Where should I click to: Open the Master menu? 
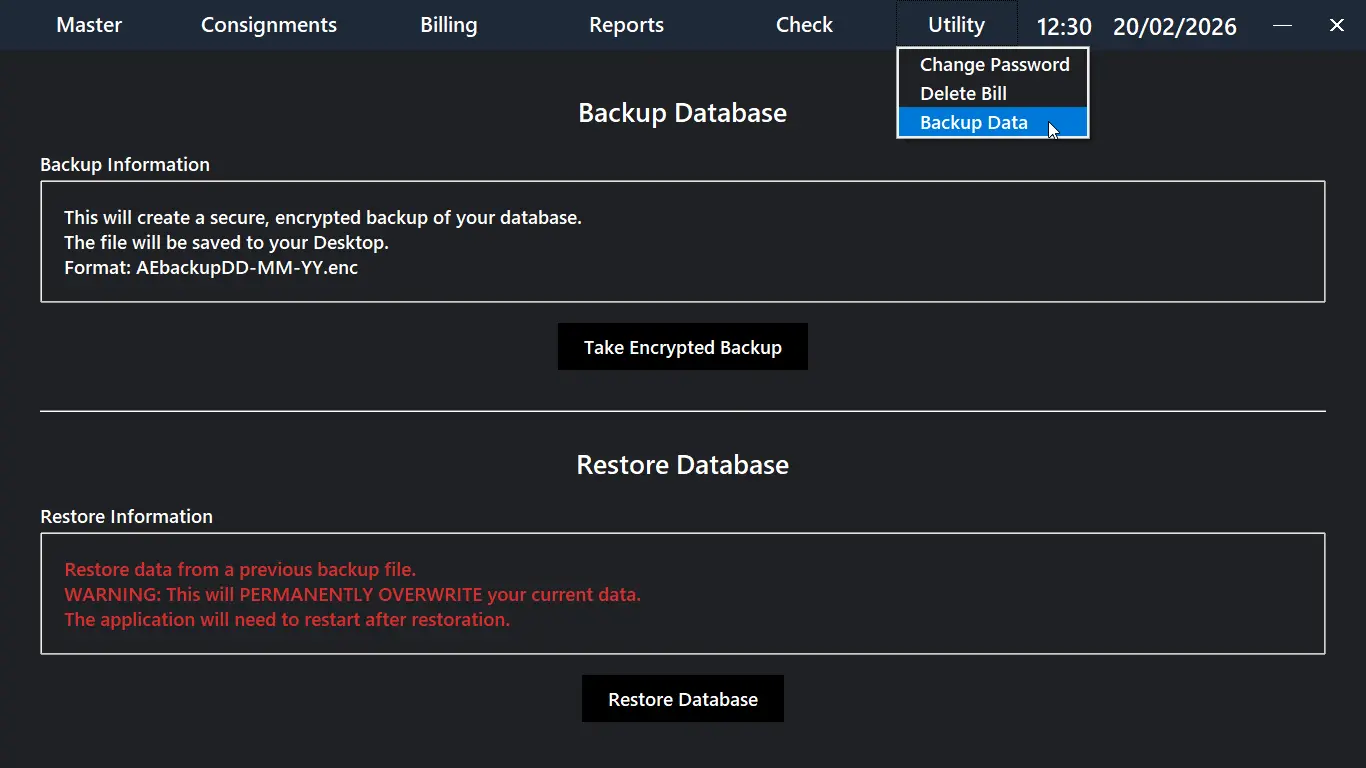click(x=89, y=25)
